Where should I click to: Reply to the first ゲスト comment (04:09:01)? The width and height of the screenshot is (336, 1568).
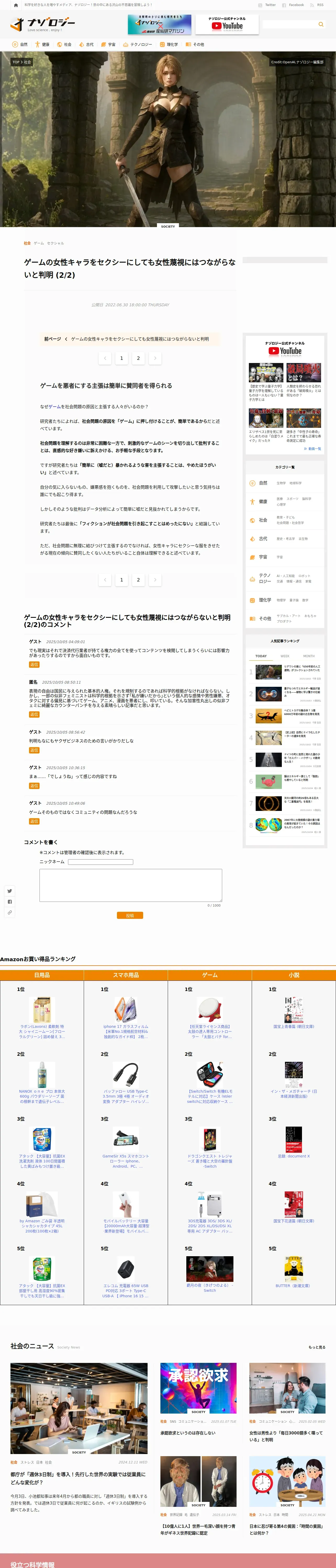(34, 665)
